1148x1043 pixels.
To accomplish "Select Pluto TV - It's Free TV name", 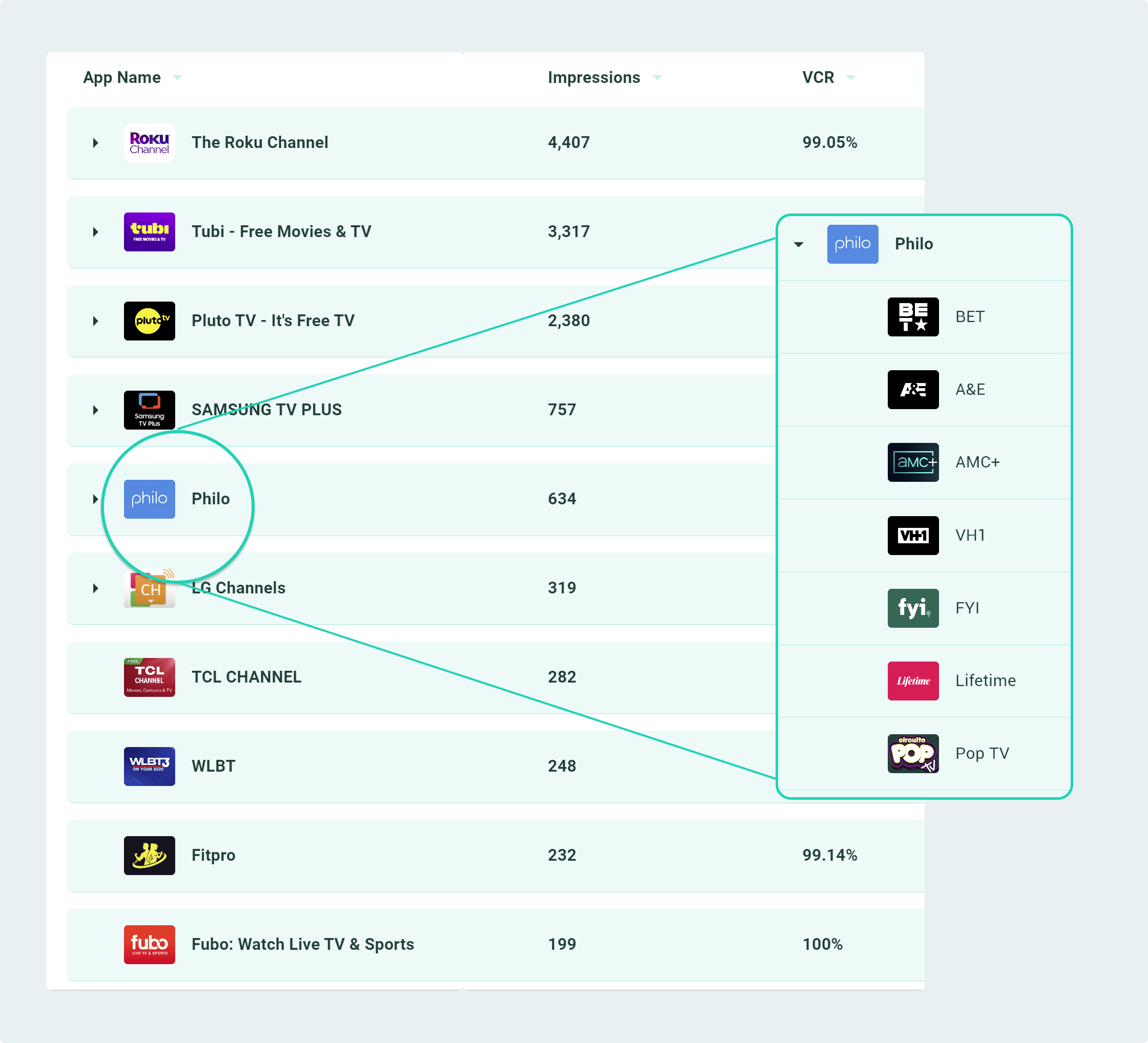I will (x=274, y=321).
